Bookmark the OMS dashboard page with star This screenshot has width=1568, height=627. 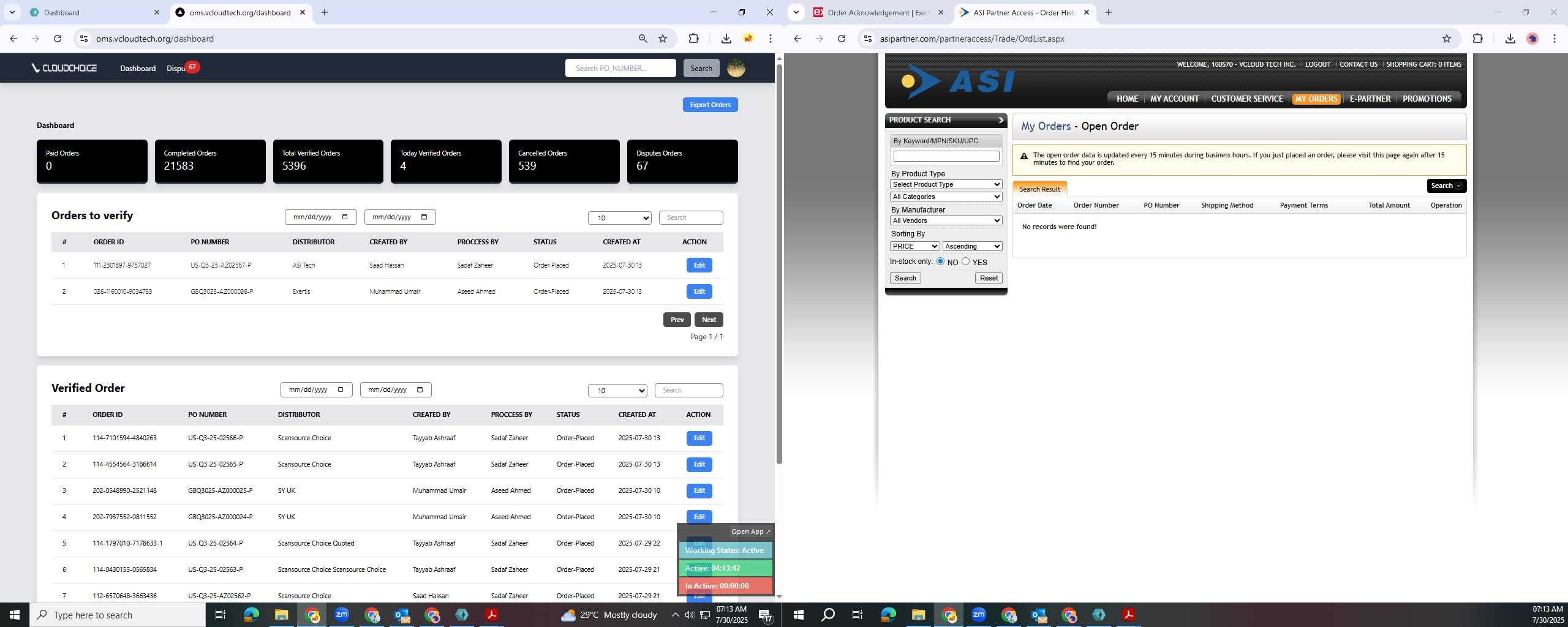pyautogui.click(x=663, y=39)
